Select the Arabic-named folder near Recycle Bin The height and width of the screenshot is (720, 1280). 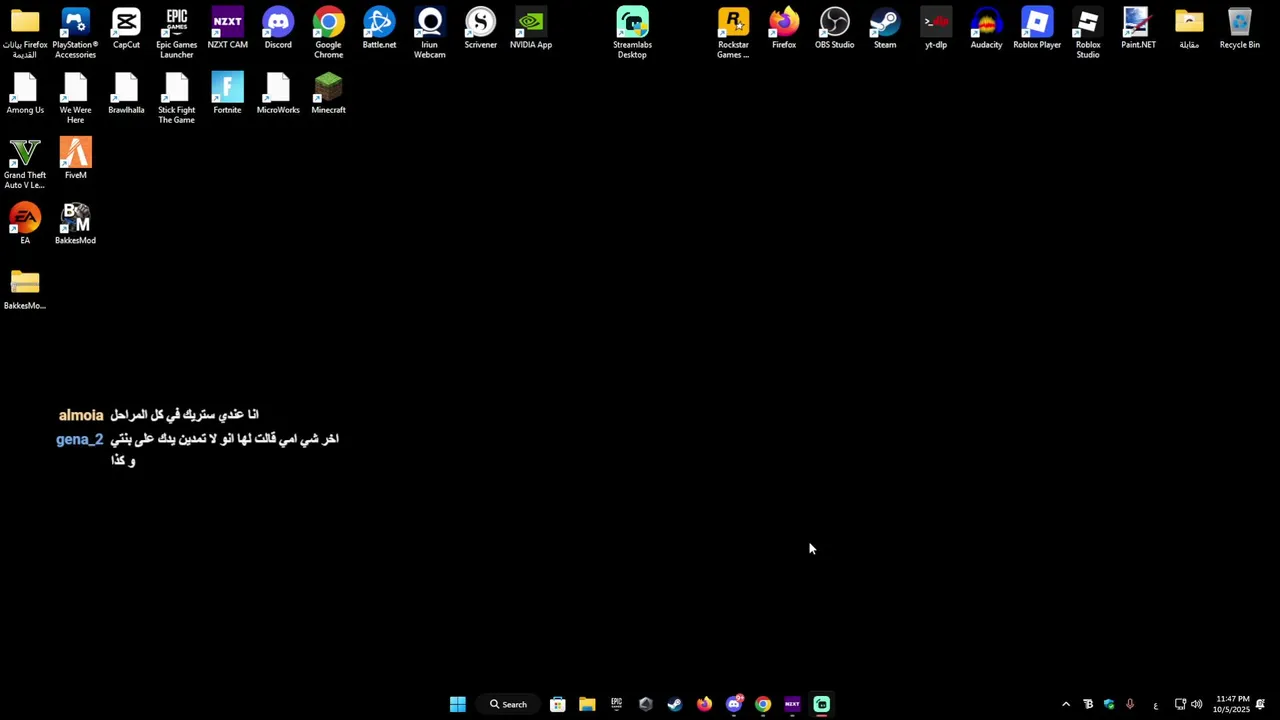point(1189,28)
